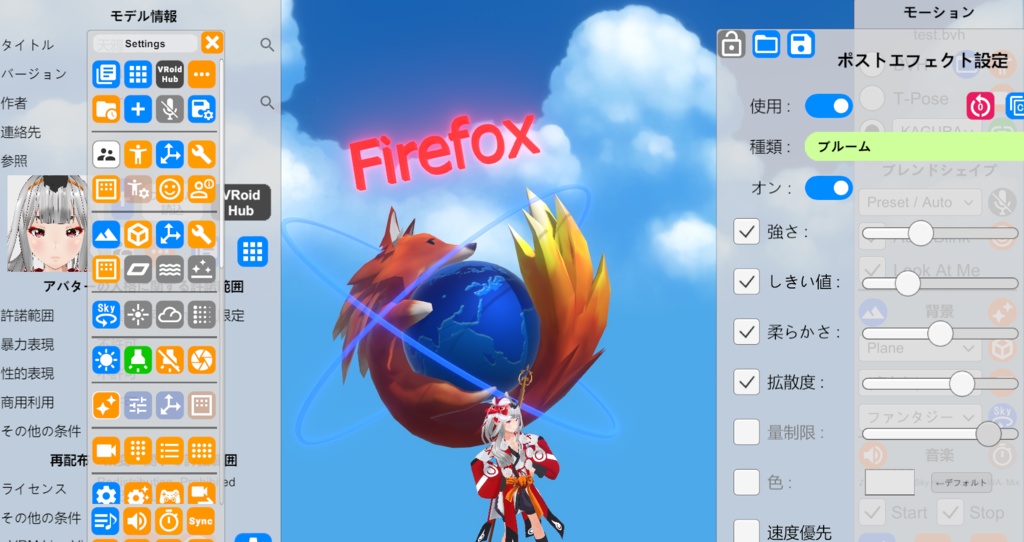The width and height of the screenshot is (1024, 542).
Task: Click the blue grid button below VRoid Hub
Action: (x=253, y=251)
